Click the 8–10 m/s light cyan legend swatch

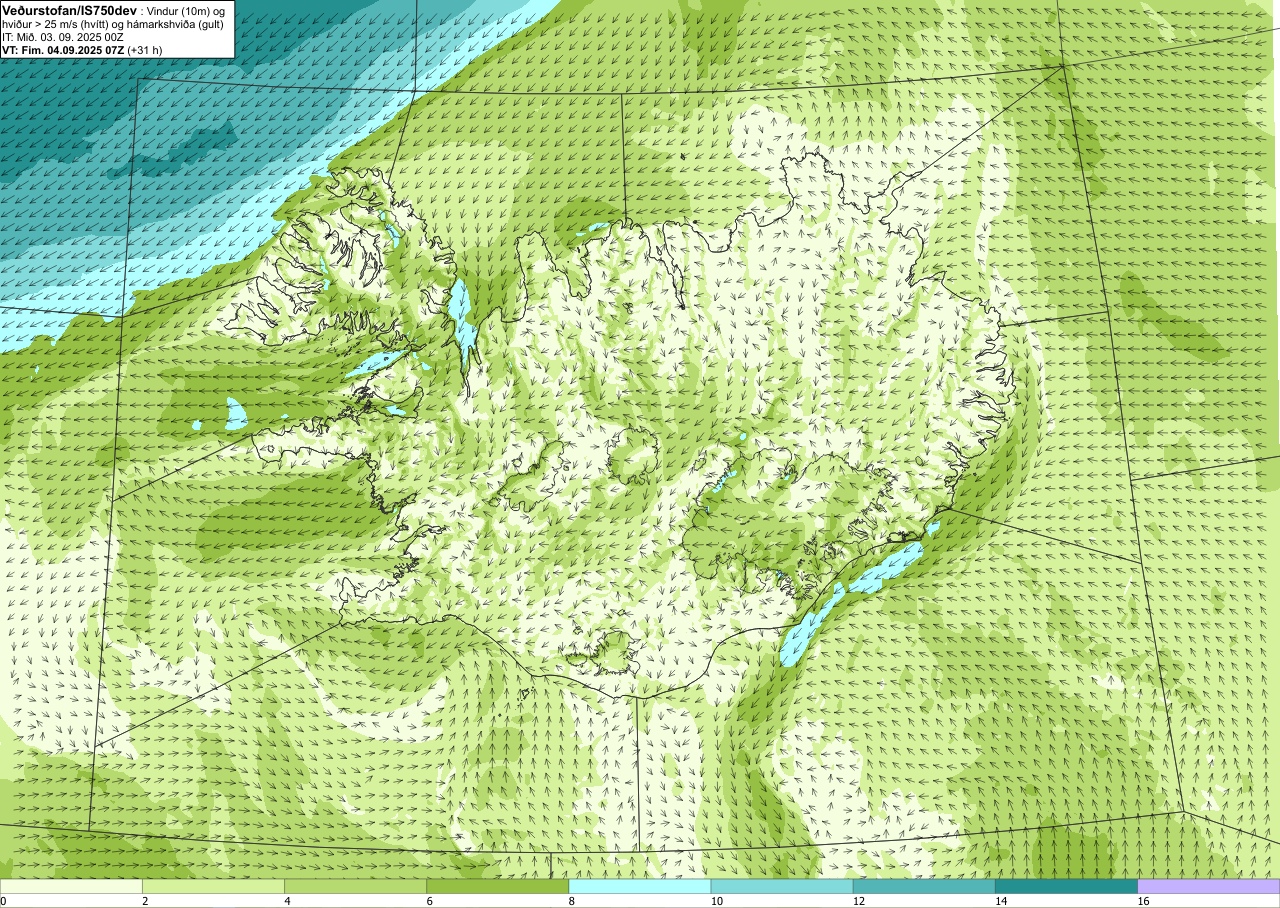(x=640, y=886)
